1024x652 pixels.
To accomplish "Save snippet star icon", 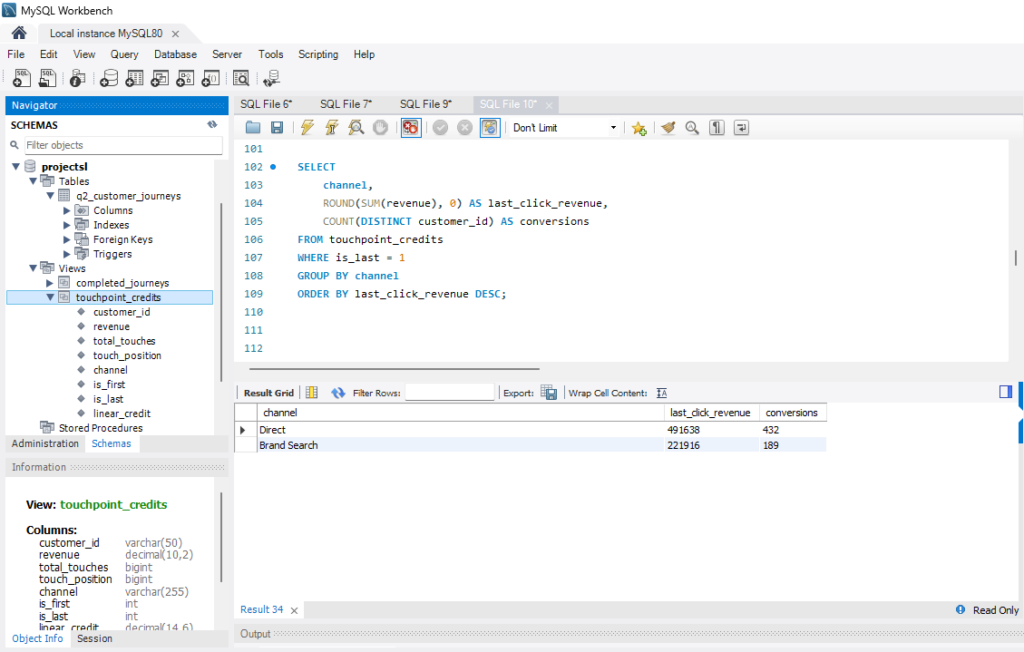I will click(x=639, y=128).
